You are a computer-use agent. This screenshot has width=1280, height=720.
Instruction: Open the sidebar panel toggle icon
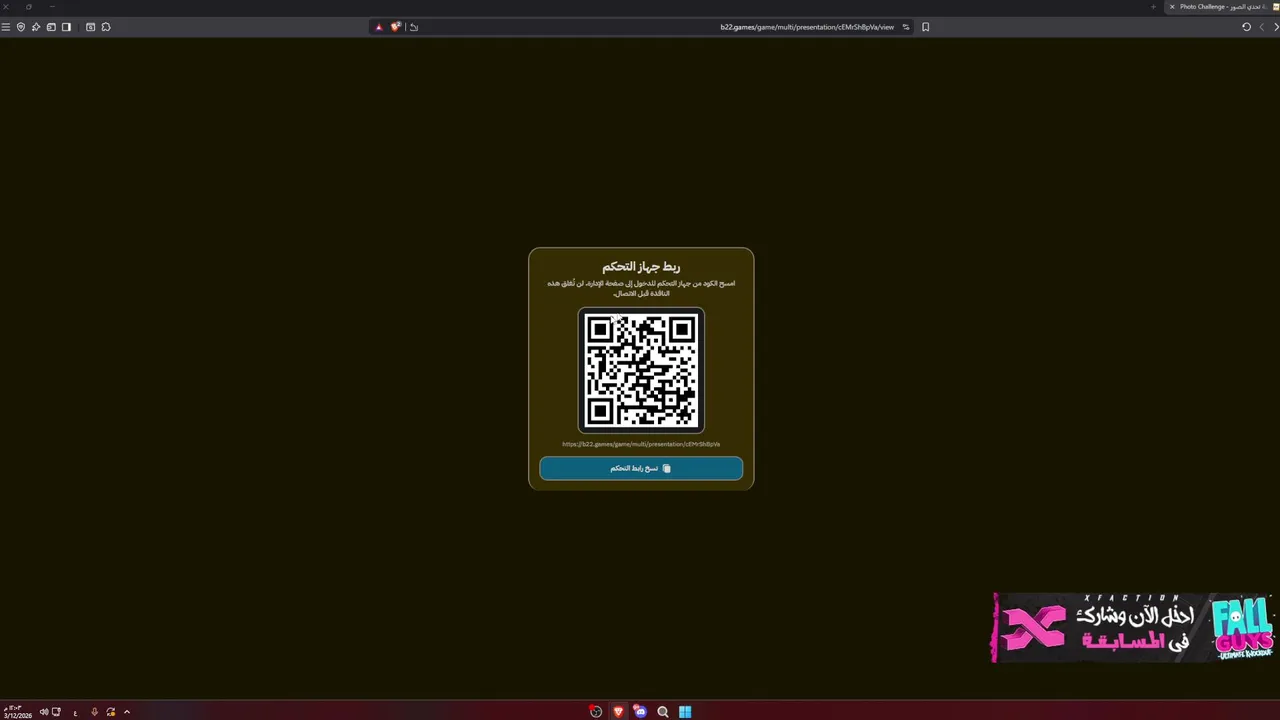coord(66,27)
